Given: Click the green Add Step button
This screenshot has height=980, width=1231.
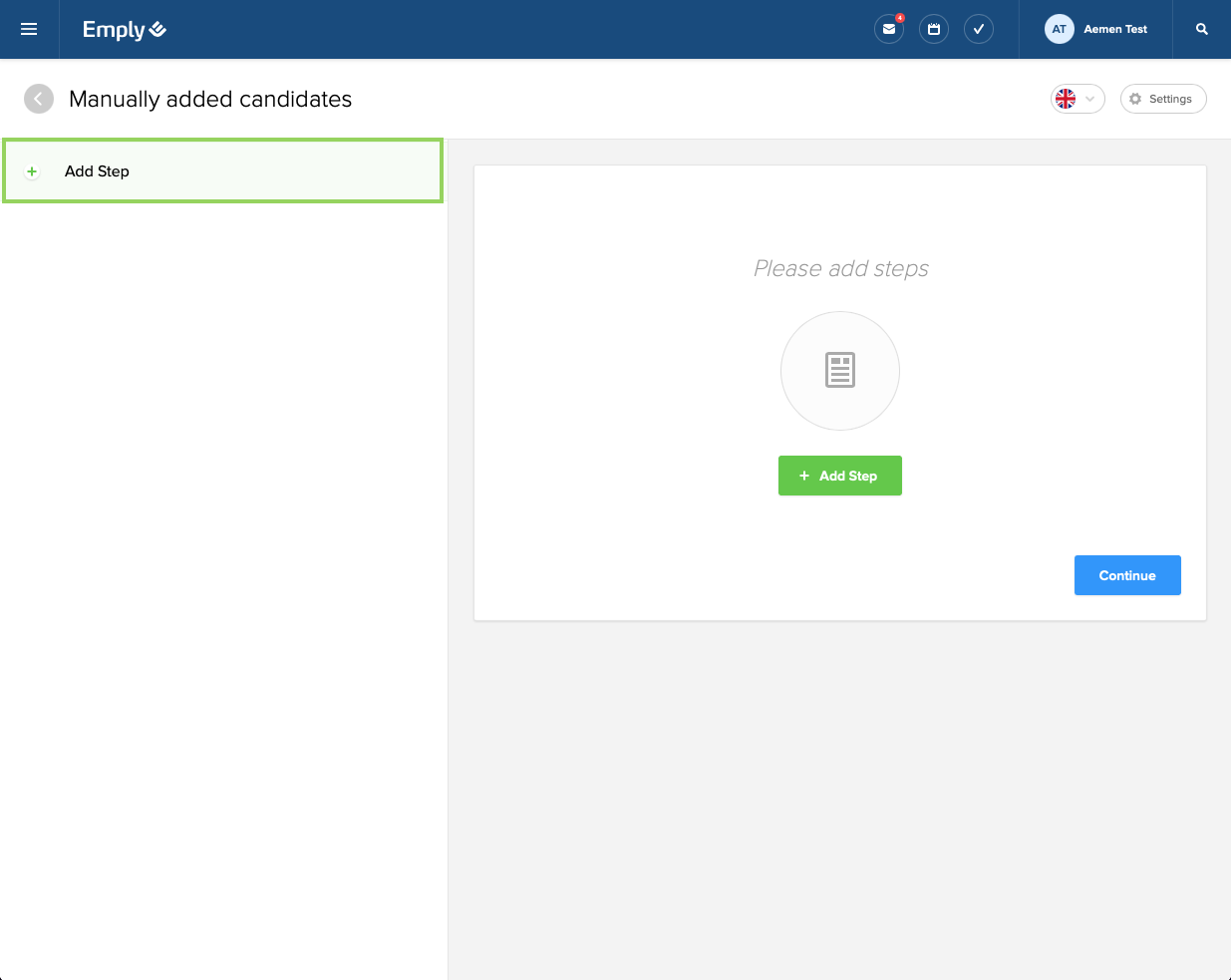Looking at the screenshot, I should (x=840, y=476).
